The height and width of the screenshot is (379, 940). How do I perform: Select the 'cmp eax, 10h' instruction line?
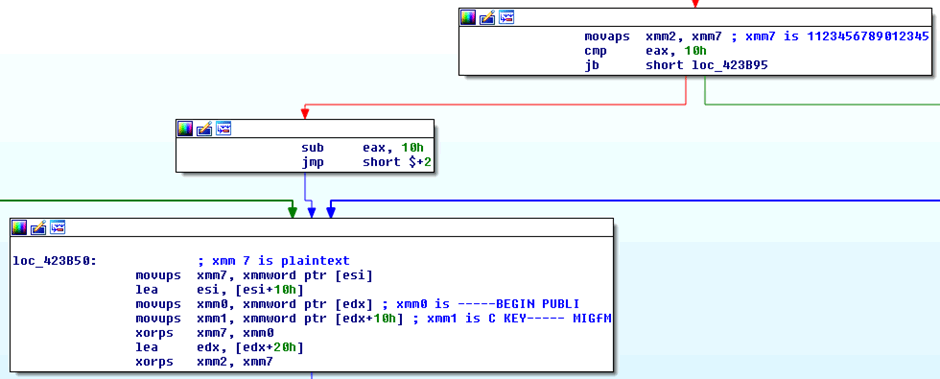pyautogui.click(x=646, y=51)
